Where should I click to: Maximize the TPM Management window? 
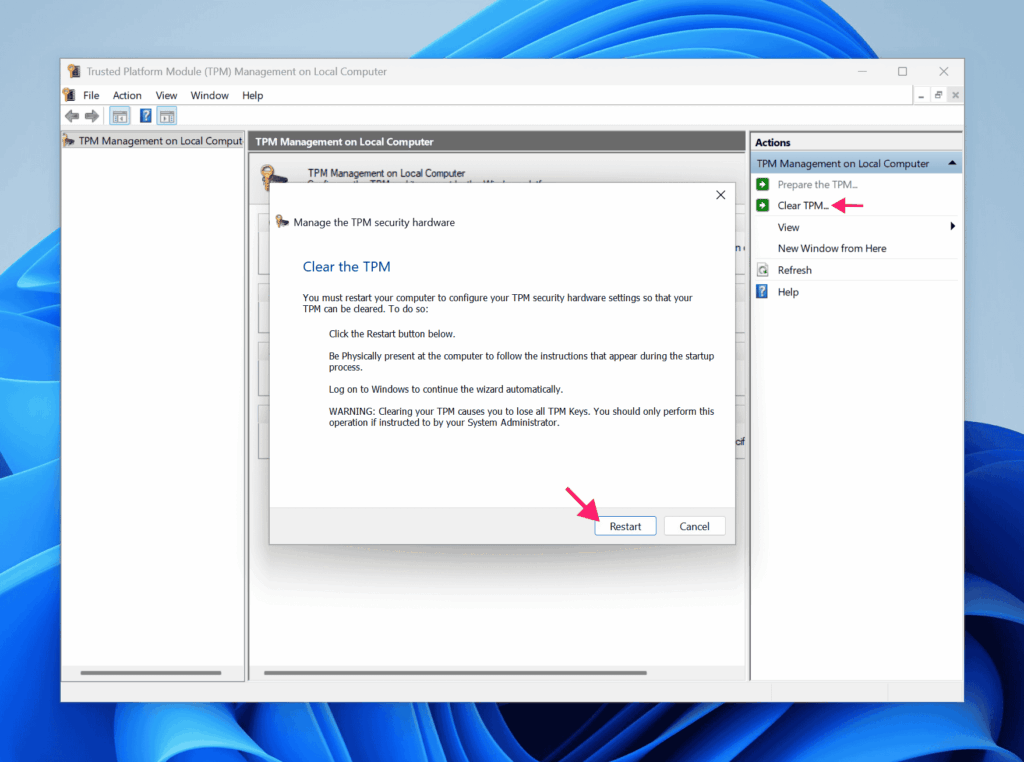[903, 71]
